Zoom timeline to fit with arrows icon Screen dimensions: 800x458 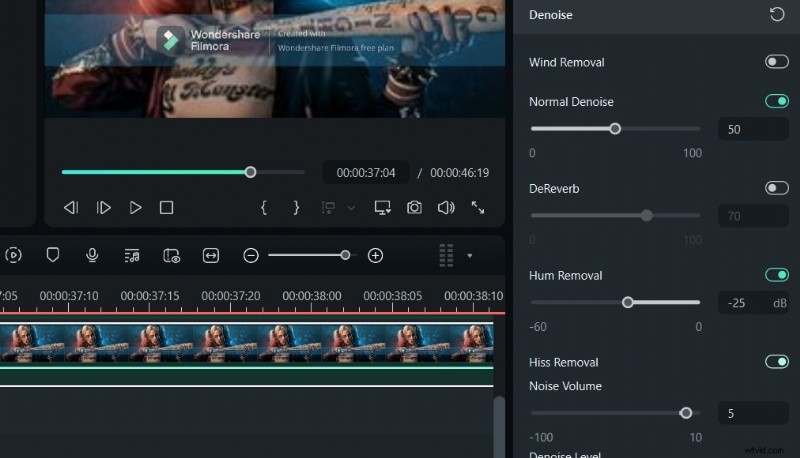pos(211,256)
